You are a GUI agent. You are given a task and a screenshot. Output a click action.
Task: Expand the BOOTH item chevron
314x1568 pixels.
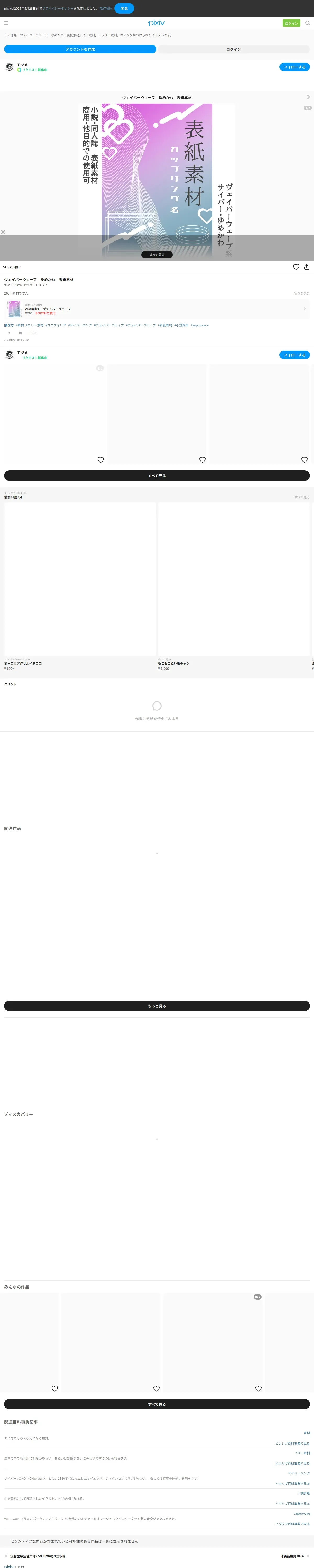click(304, 309)
